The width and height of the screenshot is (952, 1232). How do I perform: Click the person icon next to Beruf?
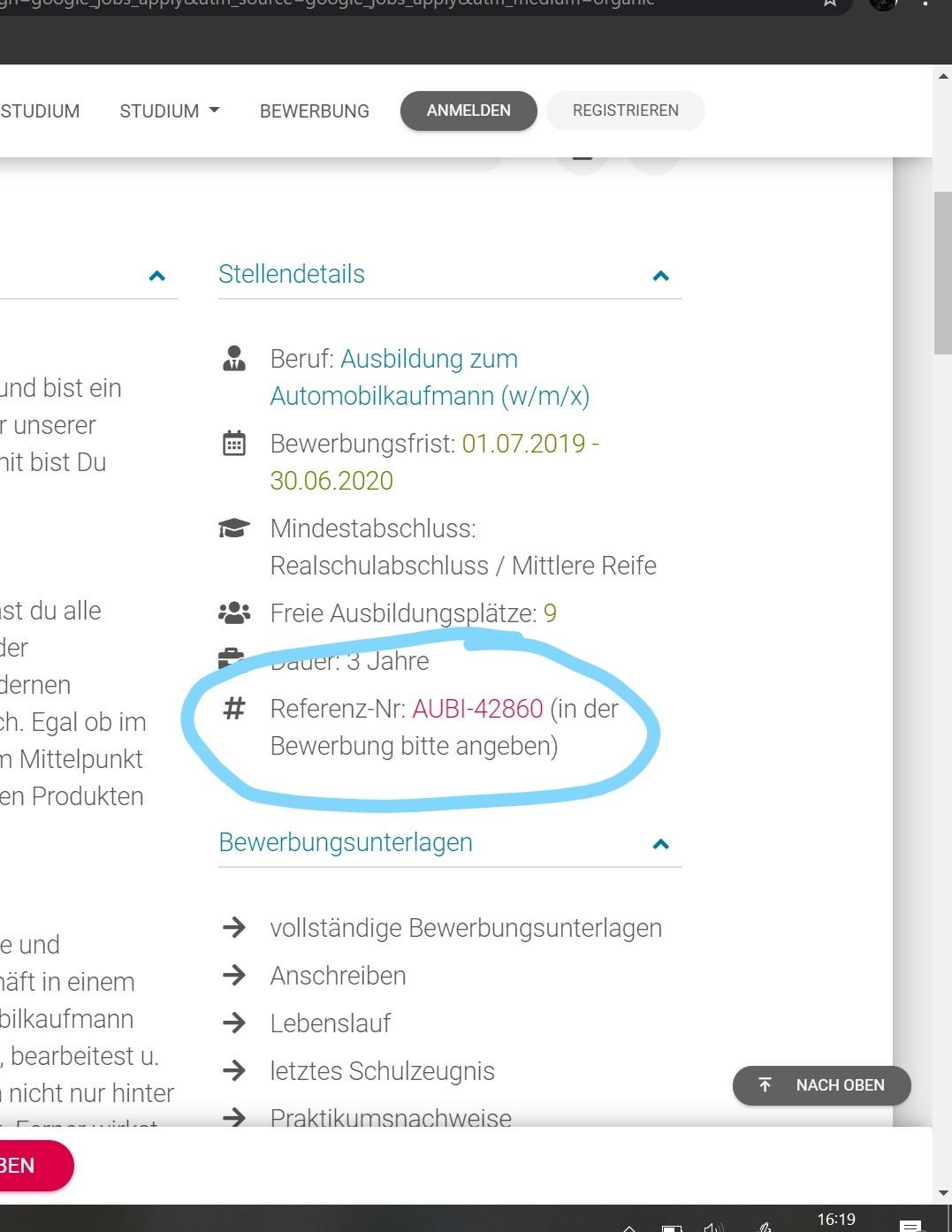coord(234,359)
